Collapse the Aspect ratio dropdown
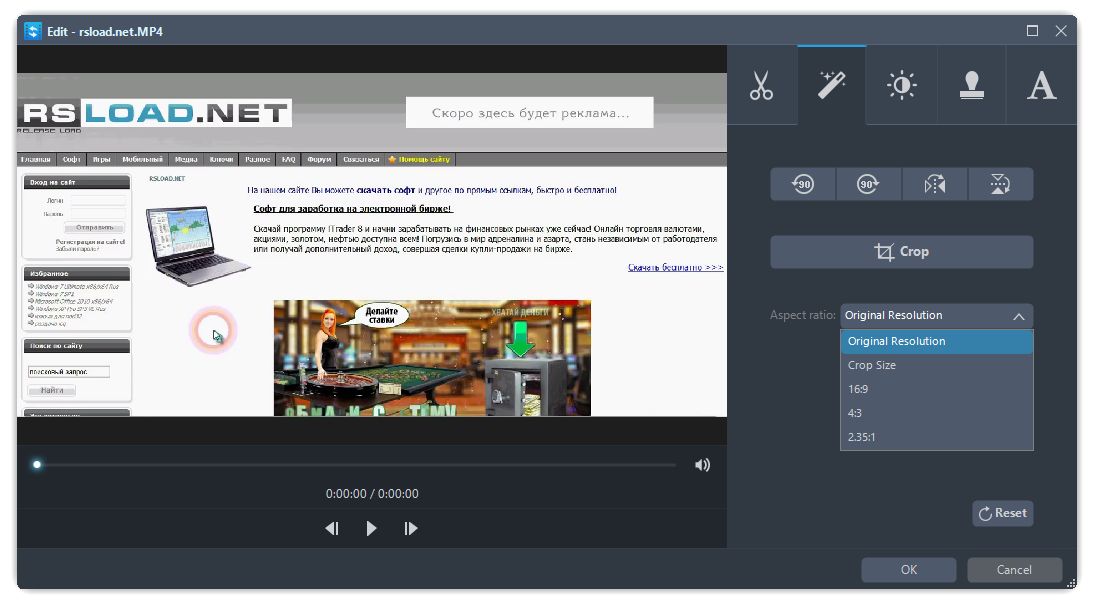This screenshot has height=609, width=1100. pyautogui.click(x=1018, y=315)
